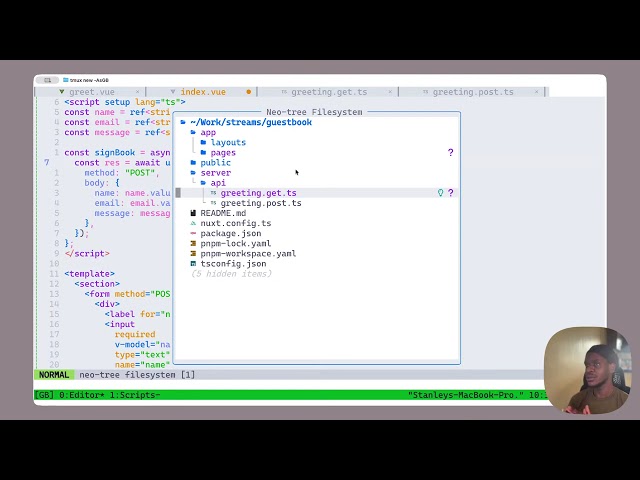Click the question mark on greeting.get.ts row
This screenshot has height=480, width=640.
click(x=451, y=193)
